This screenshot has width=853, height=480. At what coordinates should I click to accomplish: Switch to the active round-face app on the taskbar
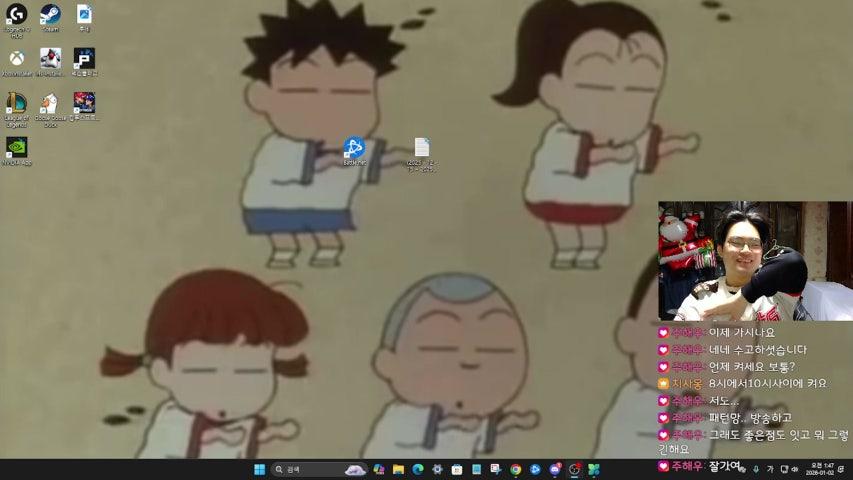[x=574, y=469]
